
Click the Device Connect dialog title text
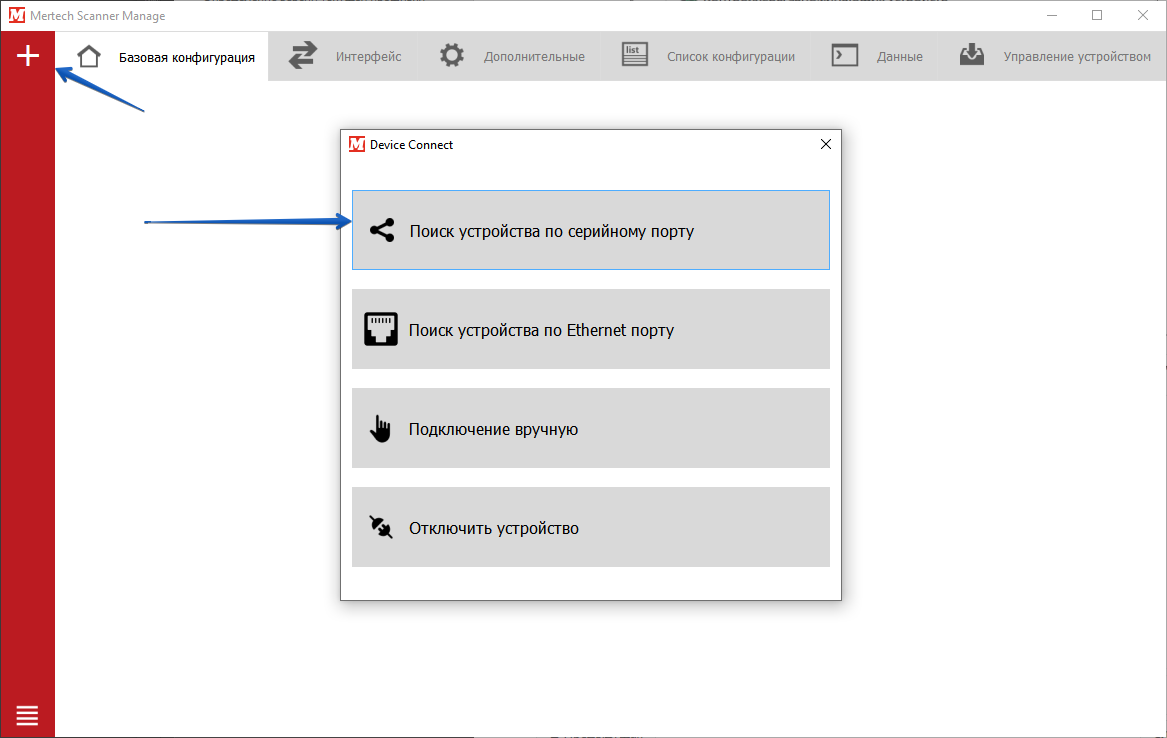pos(412,145)
